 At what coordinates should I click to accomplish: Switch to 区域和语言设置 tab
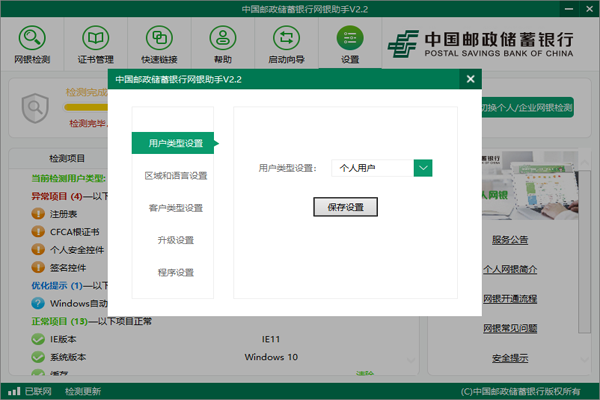[x=175, y=175]
